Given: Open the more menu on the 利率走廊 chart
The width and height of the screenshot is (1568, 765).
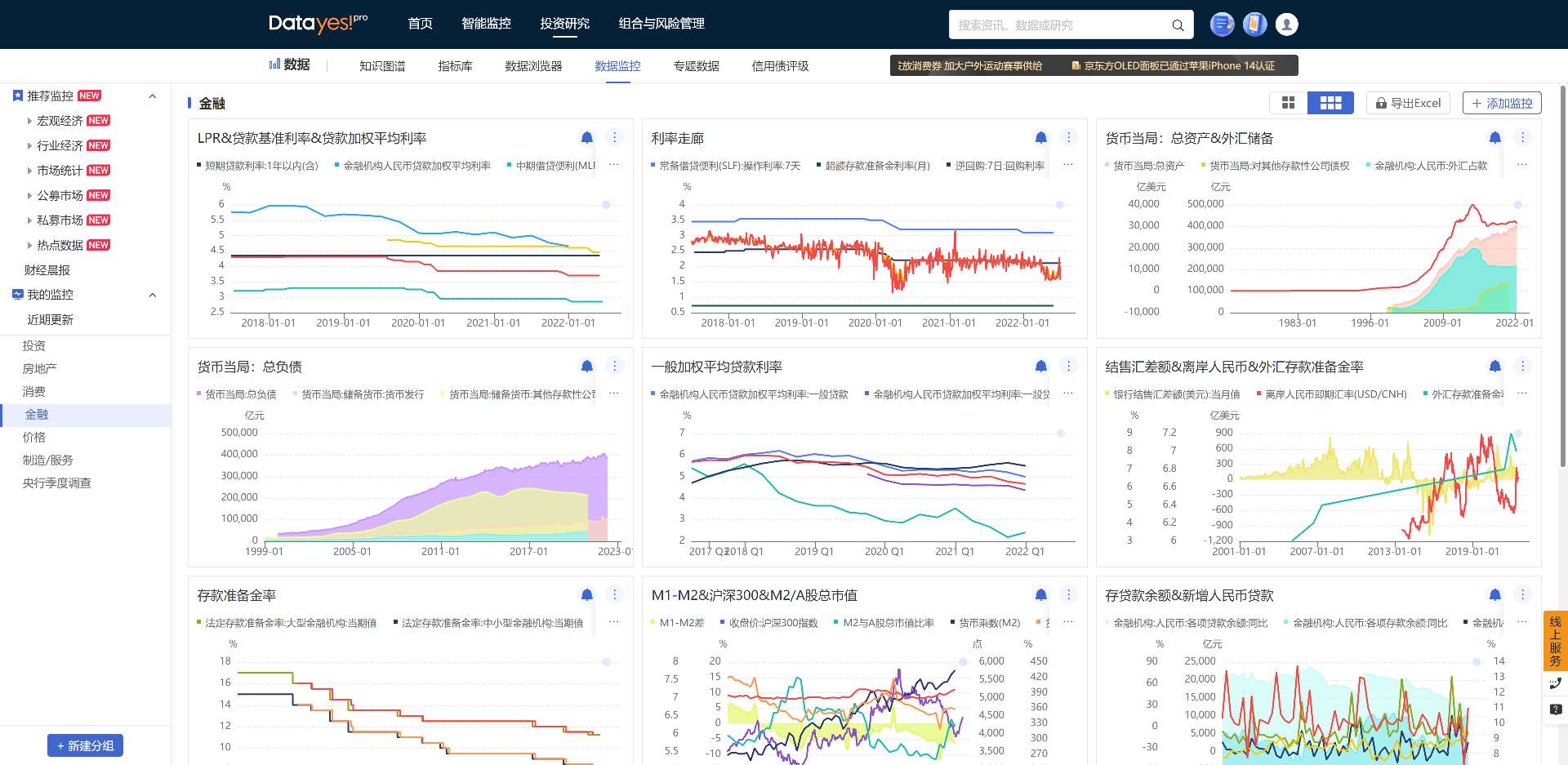Looking at the screenshot, I should 1068,137.
